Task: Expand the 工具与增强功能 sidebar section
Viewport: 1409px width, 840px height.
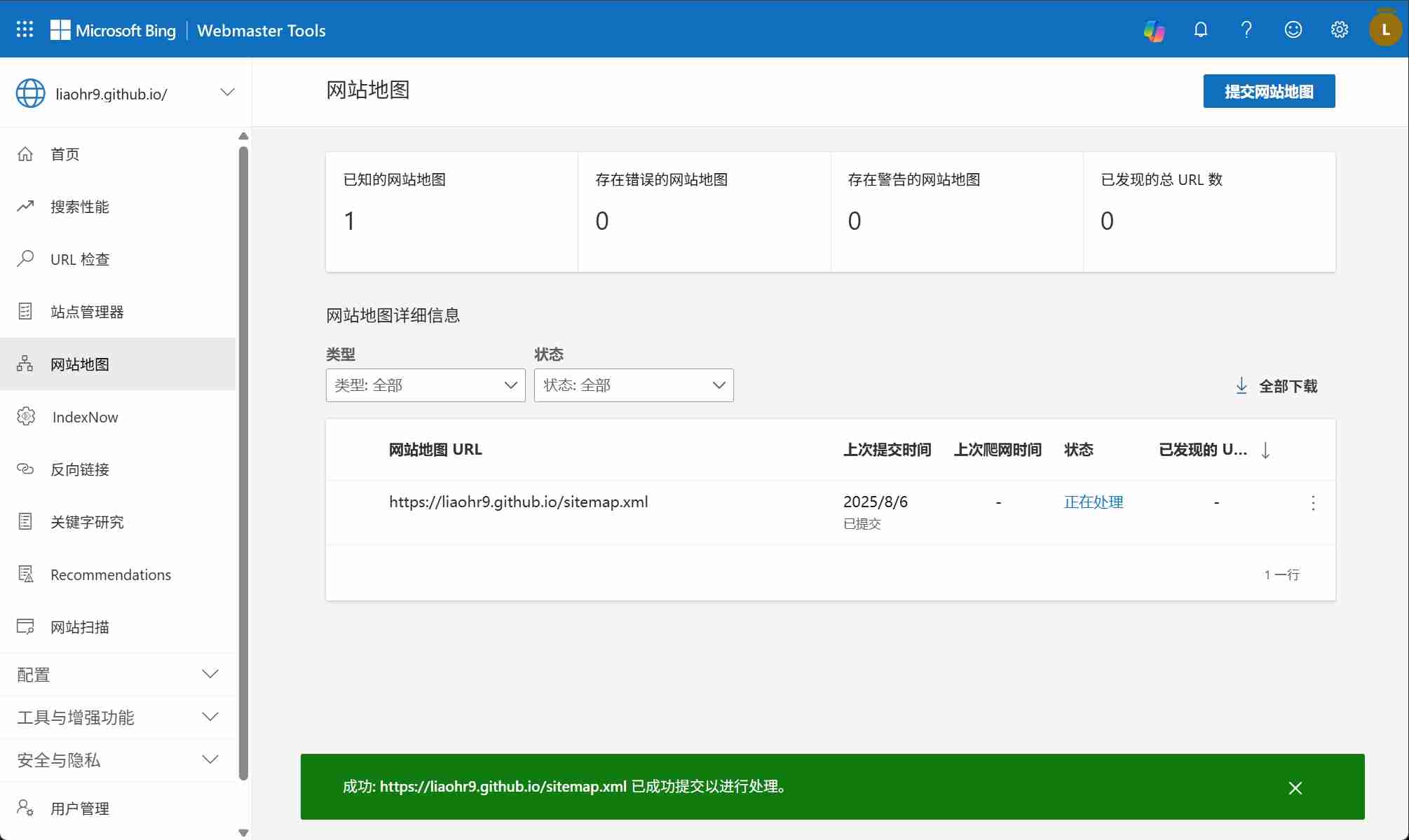Action: (118, 717)
